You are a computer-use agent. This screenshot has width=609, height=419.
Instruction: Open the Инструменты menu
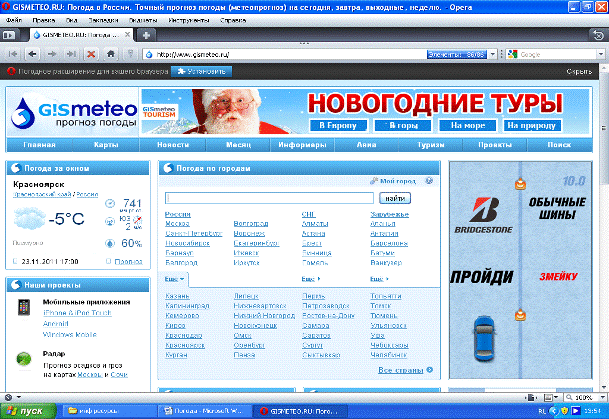[x=189, y=20]
